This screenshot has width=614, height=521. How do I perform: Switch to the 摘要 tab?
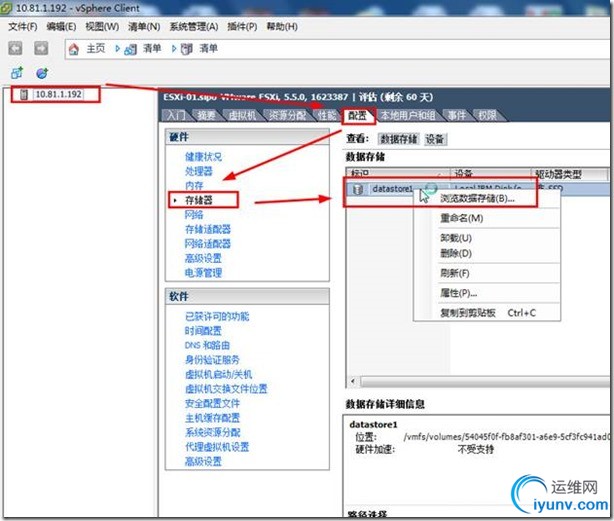206,115
